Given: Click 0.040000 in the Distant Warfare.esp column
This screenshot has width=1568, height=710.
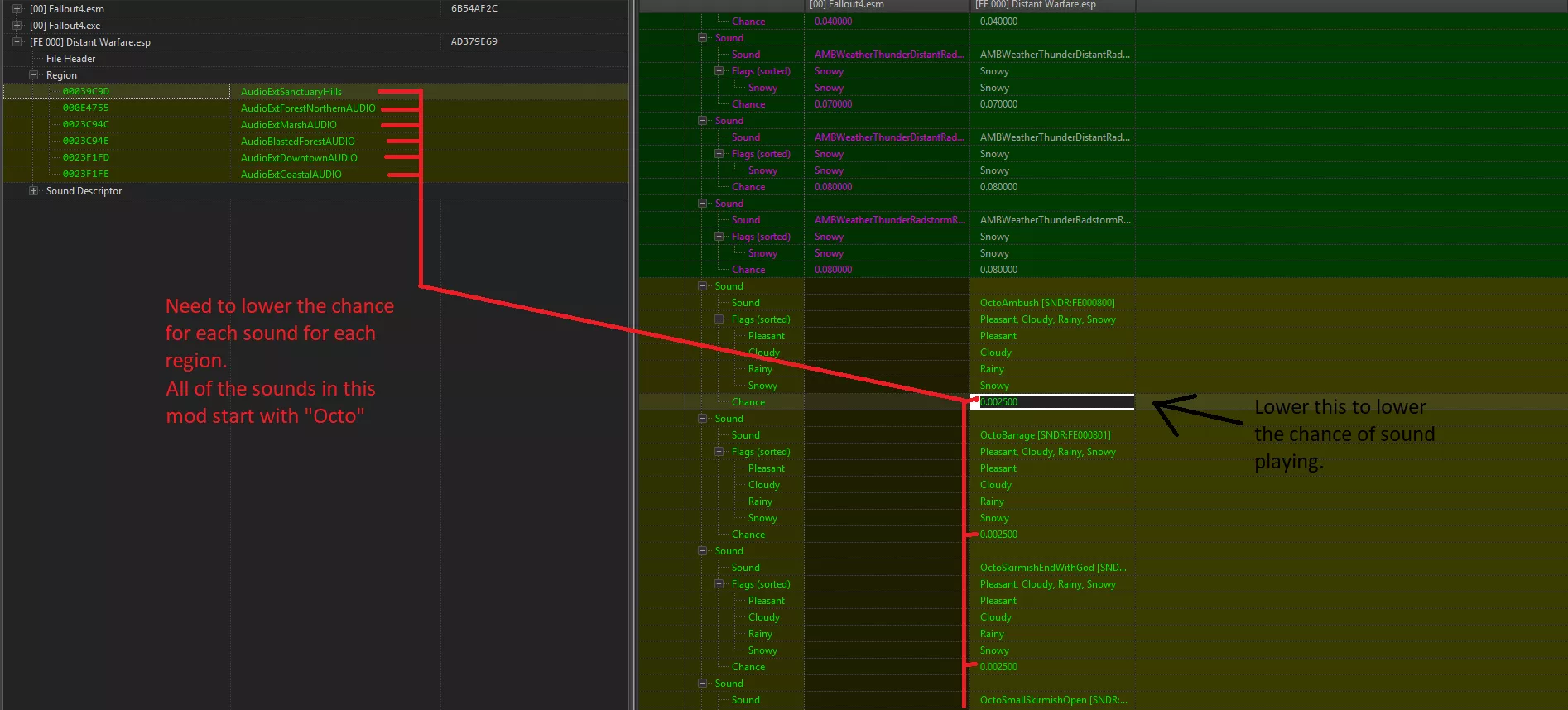Looking at the screenshot, I should 998,22.
